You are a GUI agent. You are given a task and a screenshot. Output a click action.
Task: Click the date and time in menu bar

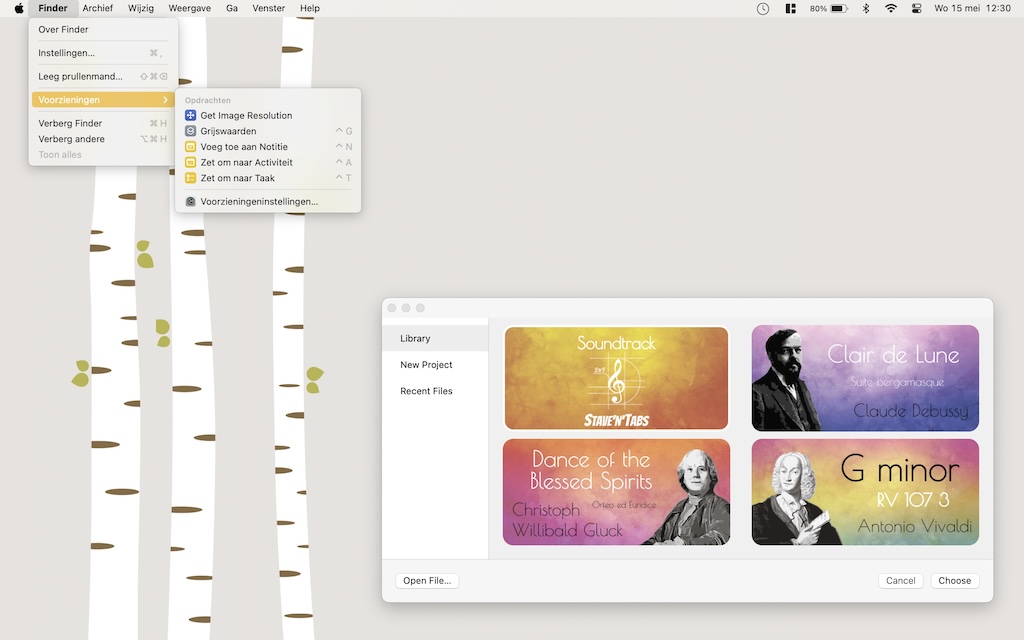coord(972,8)
